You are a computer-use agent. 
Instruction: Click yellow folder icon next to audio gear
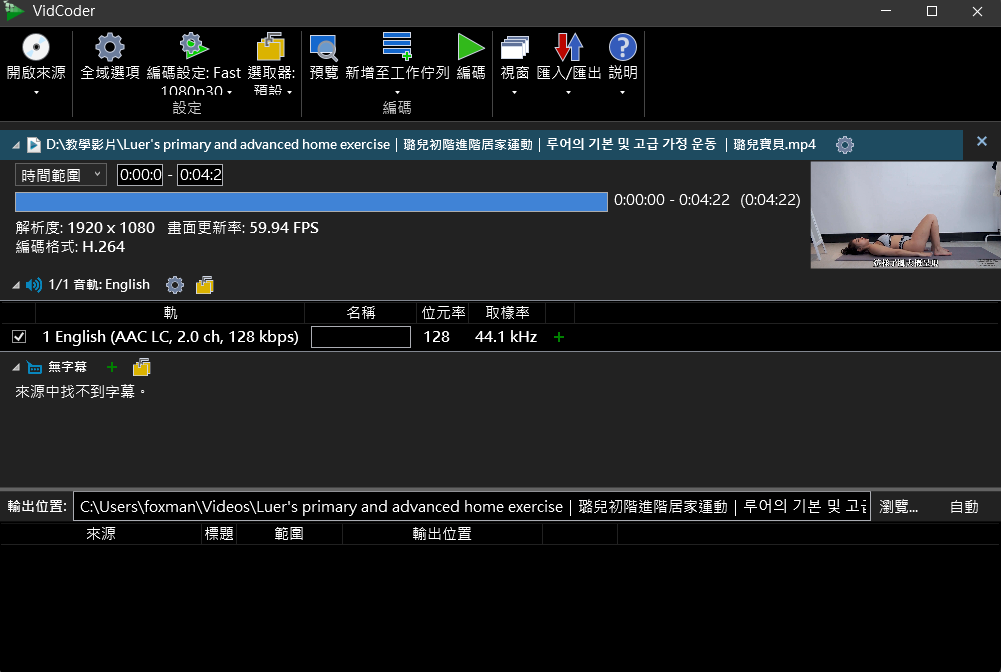click(205, 285)
